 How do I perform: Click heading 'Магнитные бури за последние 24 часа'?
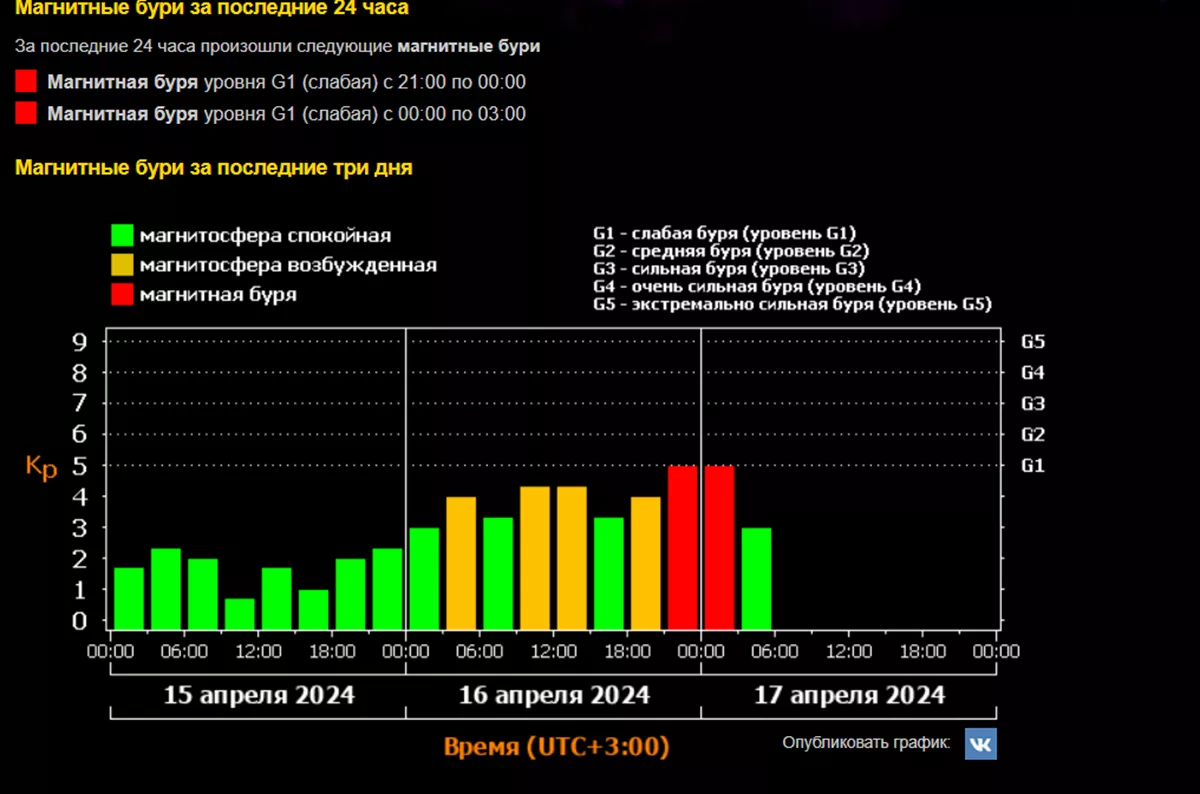pos(211,9)
